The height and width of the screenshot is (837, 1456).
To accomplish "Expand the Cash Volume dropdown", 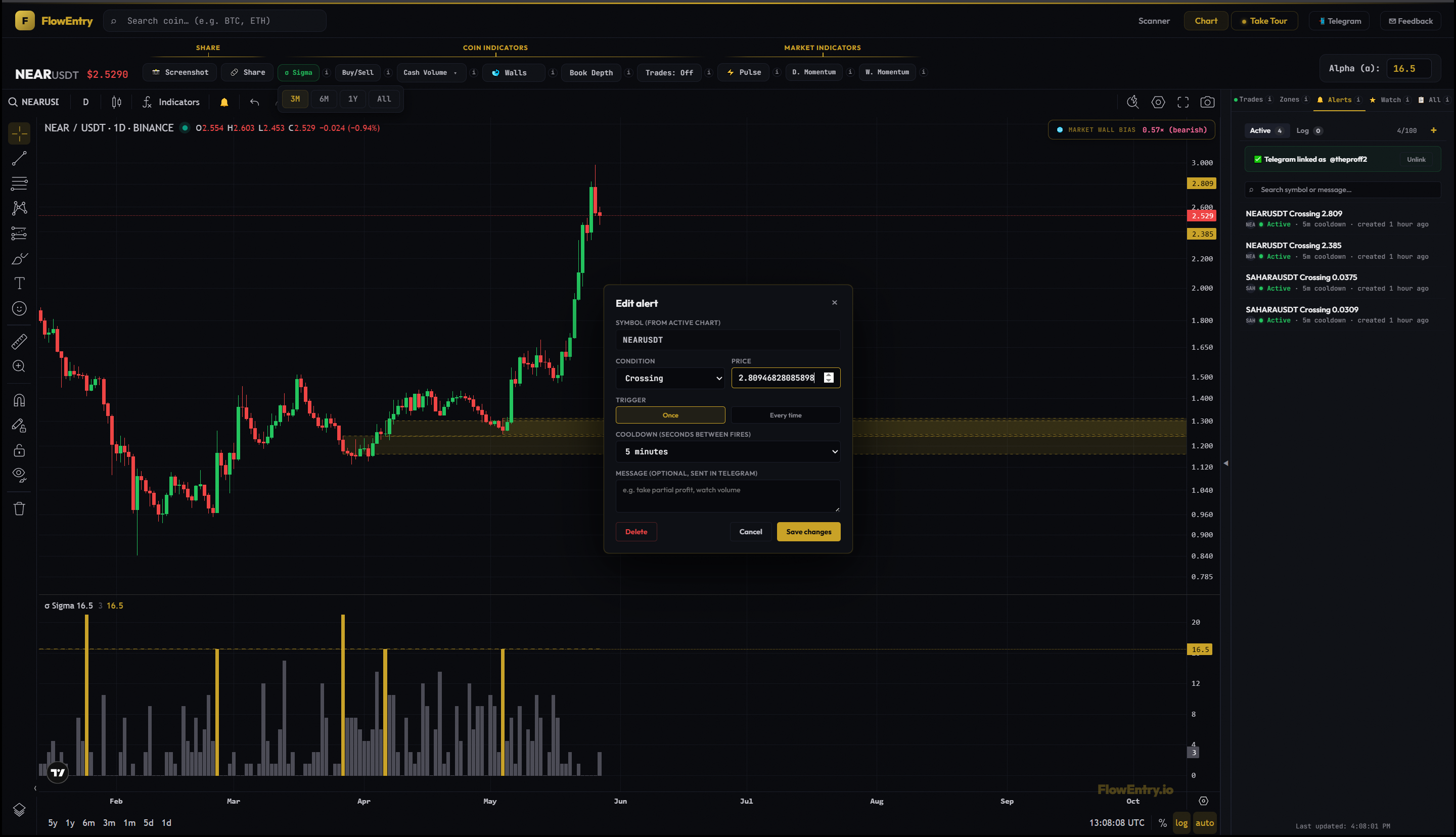I will pos(431,72).
